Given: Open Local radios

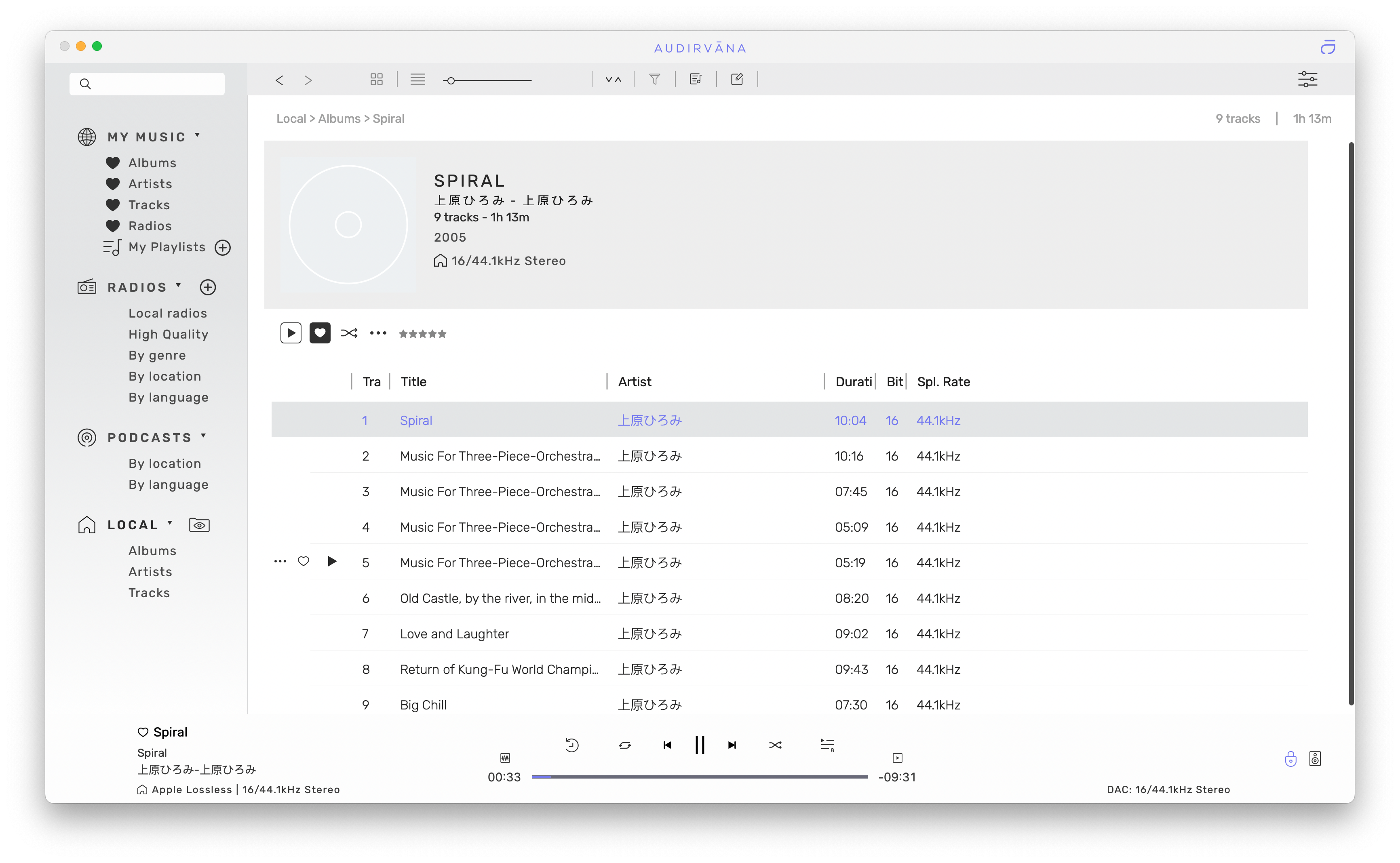Looking at the screenshot, I should coord(167,314).
